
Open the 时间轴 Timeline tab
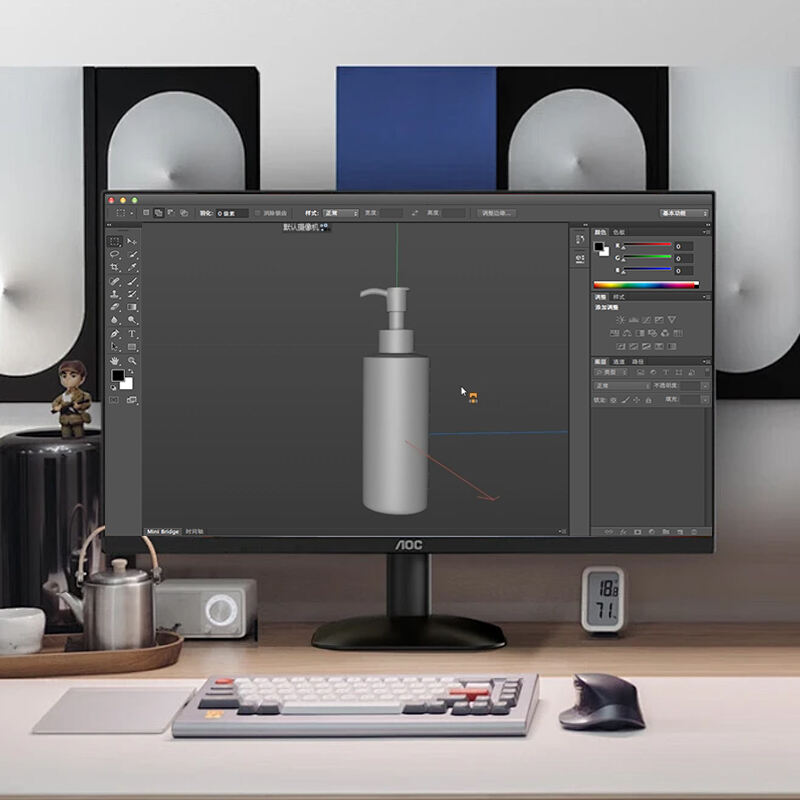click(x=194, y=532)
